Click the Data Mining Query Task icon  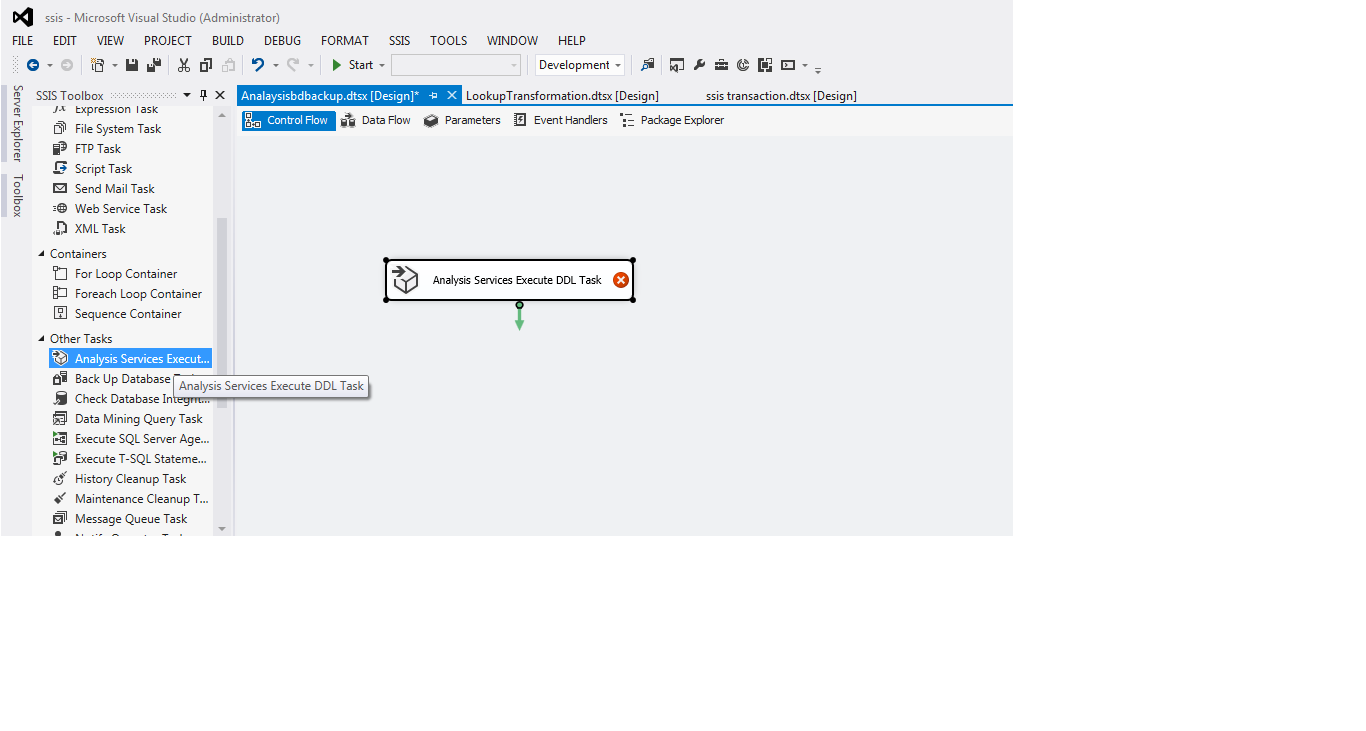point(60,419)
